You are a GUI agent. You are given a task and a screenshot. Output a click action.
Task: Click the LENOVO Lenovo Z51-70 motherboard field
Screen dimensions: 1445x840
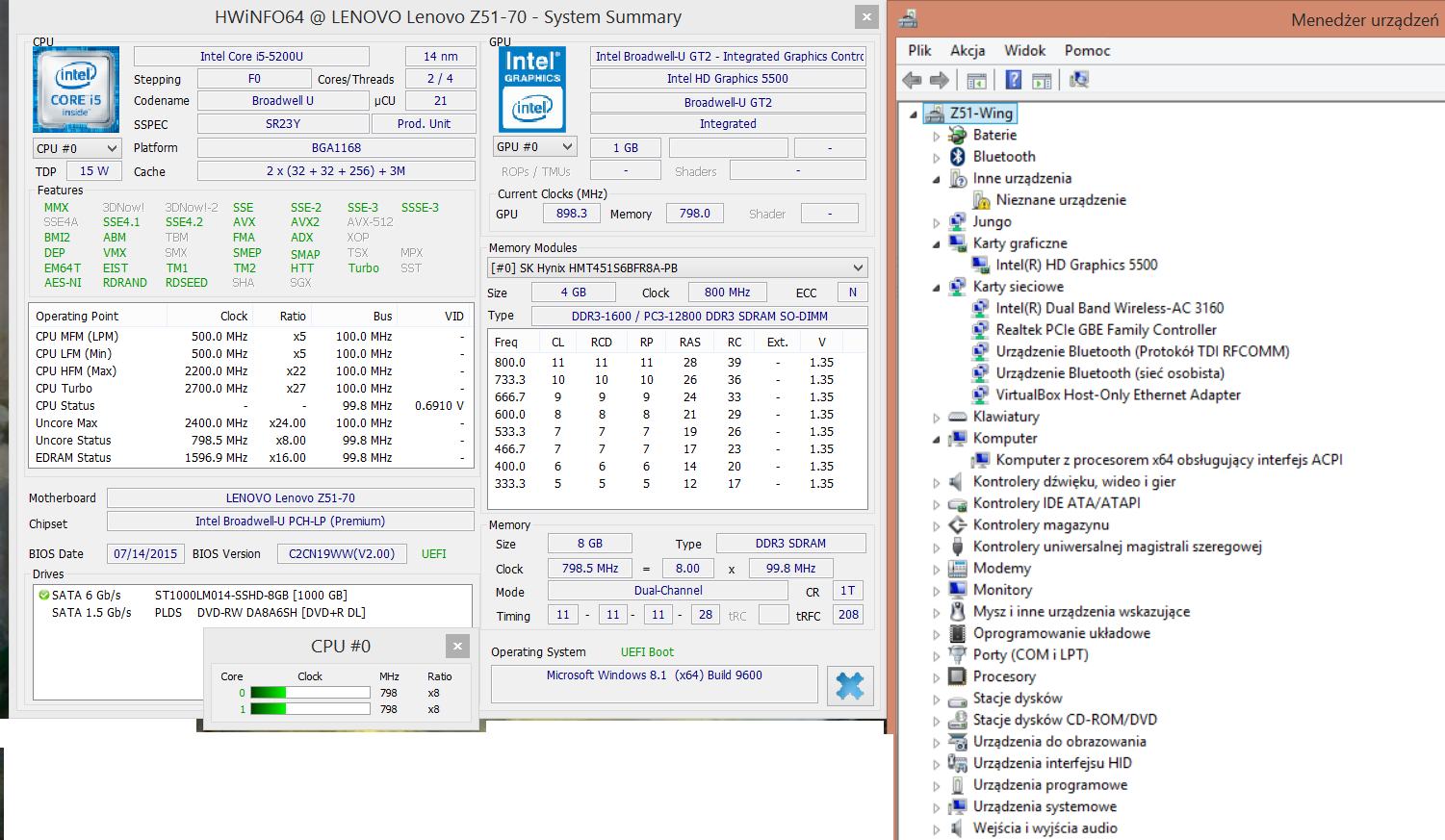point(291,498)
